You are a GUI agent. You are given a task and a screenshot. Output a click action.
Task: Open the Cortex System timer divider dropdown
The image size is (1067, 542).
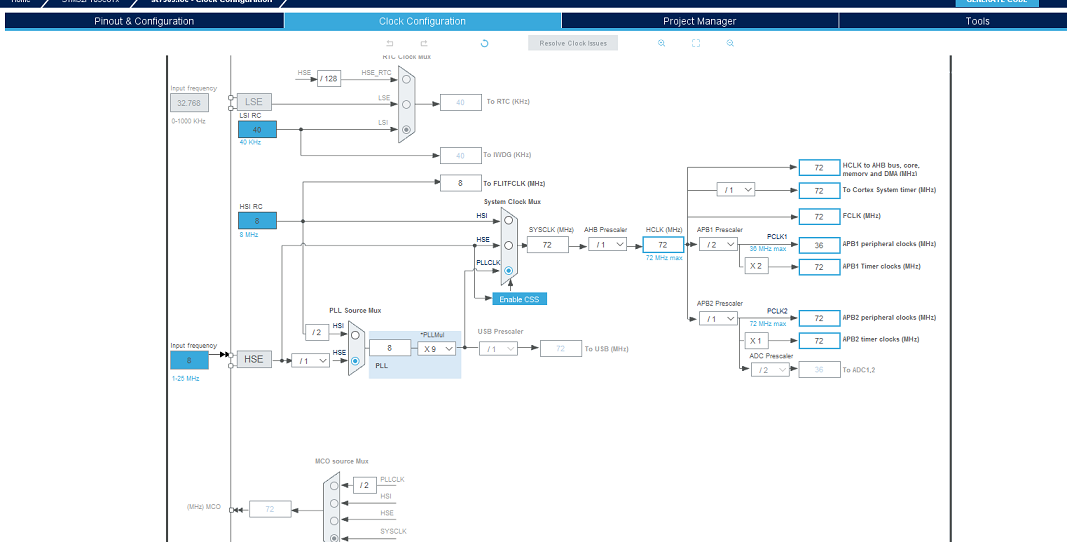click(x=736, y=189)
